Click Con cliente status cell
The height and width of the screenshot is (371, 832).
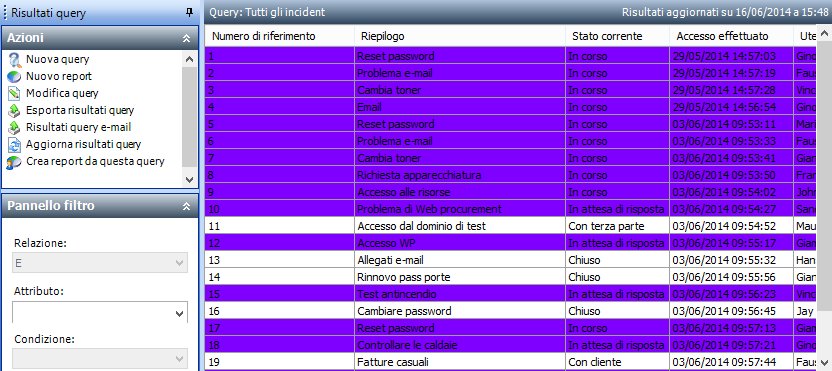pos(618,362)
